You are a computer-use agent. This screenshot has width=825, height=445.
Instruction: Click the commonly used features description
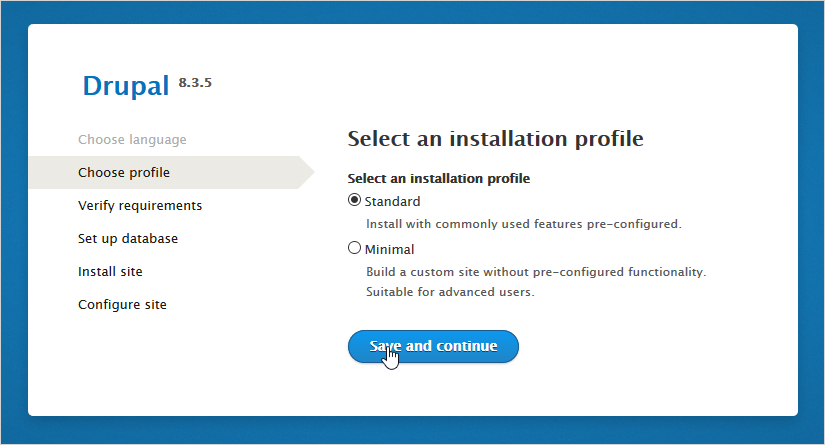pos(523,224)
